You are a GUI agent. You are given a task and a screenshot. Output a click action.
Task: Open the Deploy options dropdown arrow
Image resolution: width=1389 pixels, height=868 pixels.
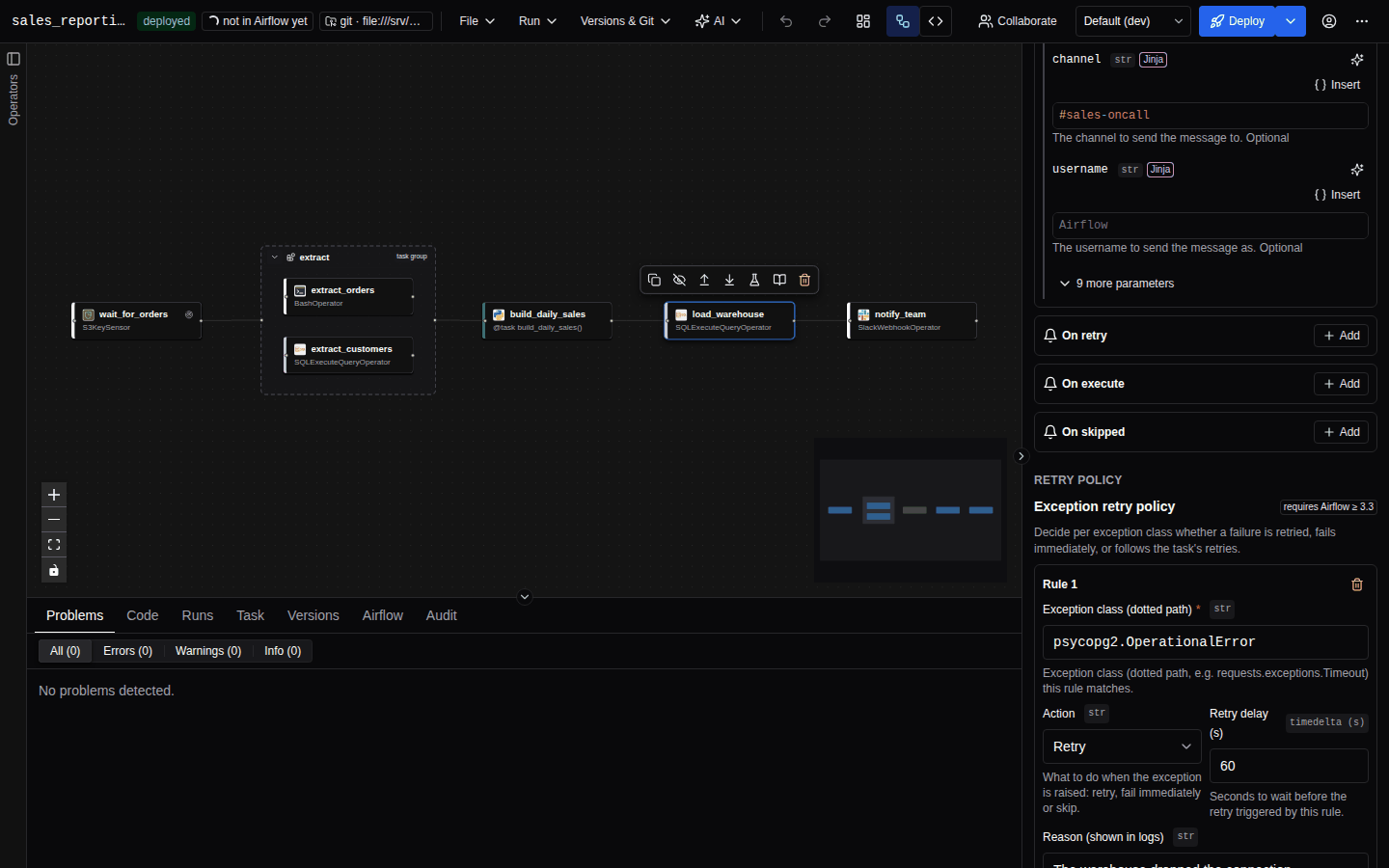click(x=1291, y=21)
